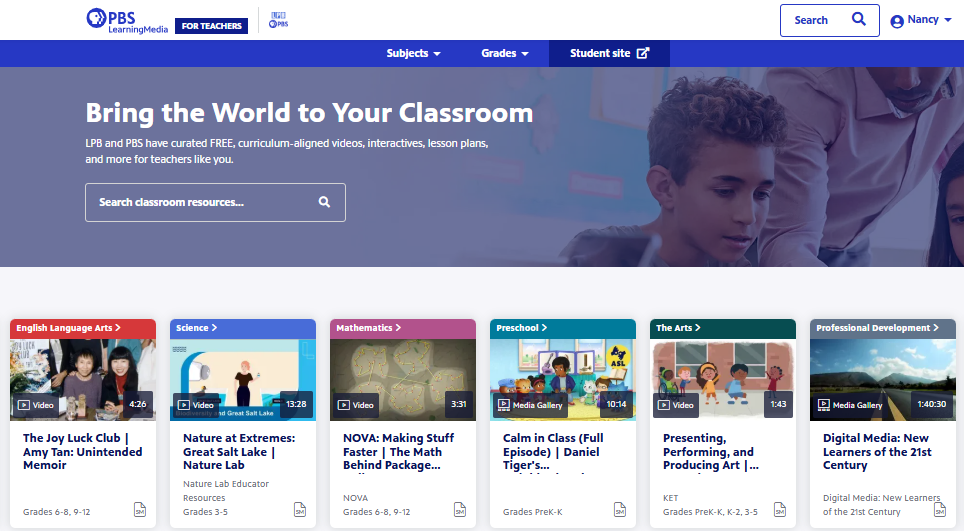Viewport: 964px width, 531px height.
Task: Click Media Gallery badge on Digital Media thumbnail
Action: [850, 405]
